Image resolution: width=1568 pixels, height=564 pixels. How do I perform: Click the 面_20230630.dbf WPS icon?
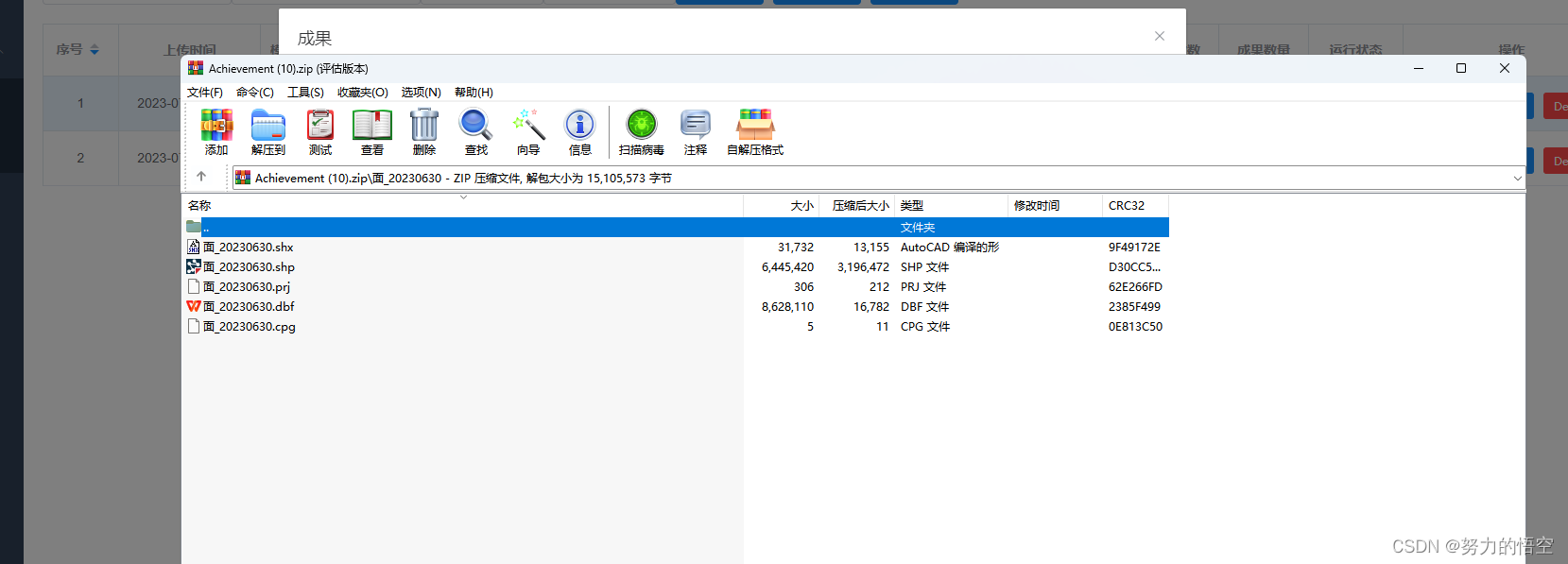pos(194,306)
